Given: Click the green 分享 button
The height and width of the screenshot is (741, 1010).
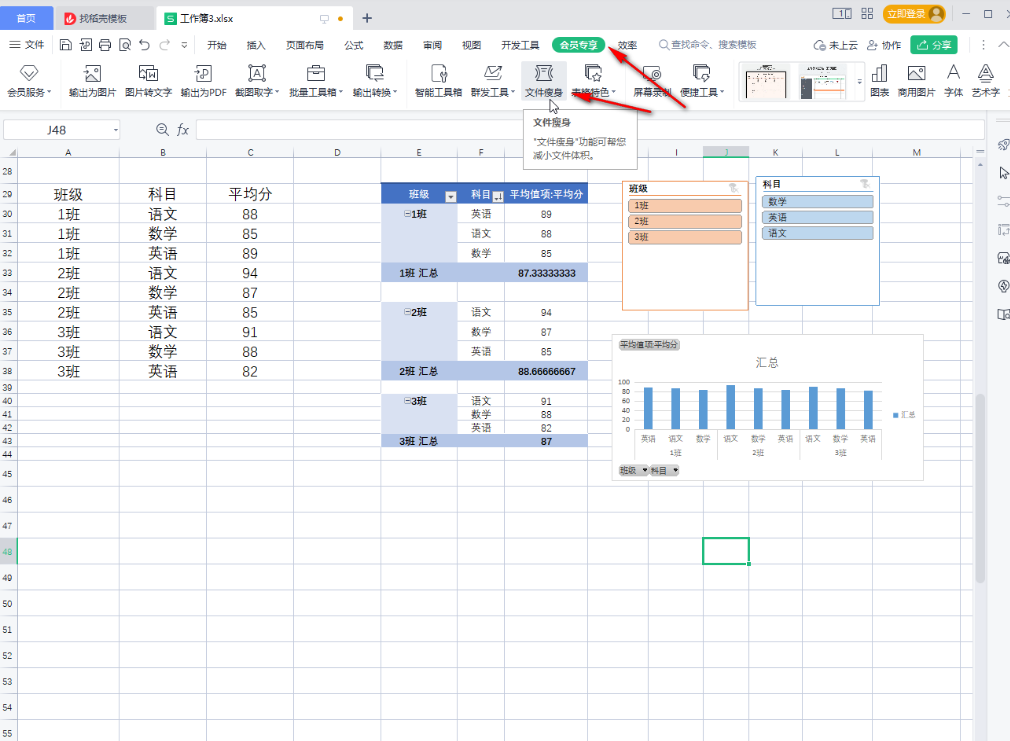Looking at the screenshot, I should 934,45.
